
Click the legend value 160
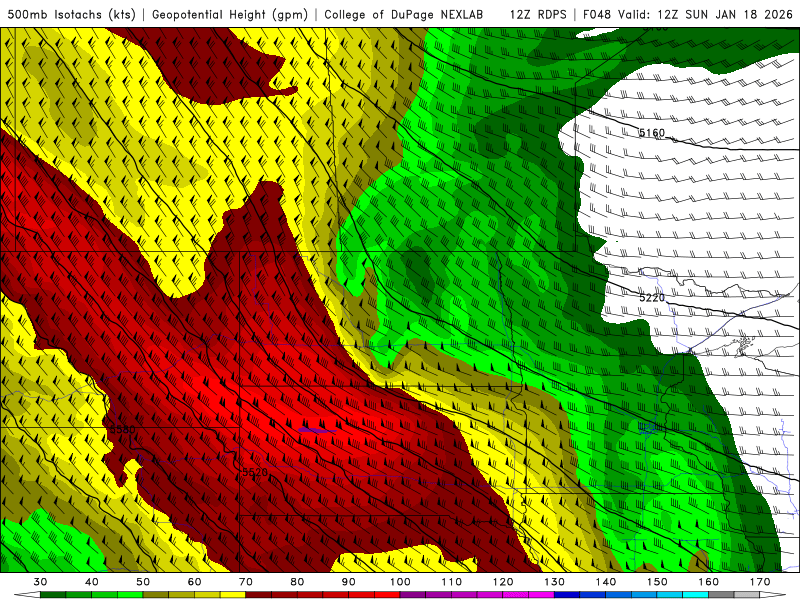pos(708,582)
